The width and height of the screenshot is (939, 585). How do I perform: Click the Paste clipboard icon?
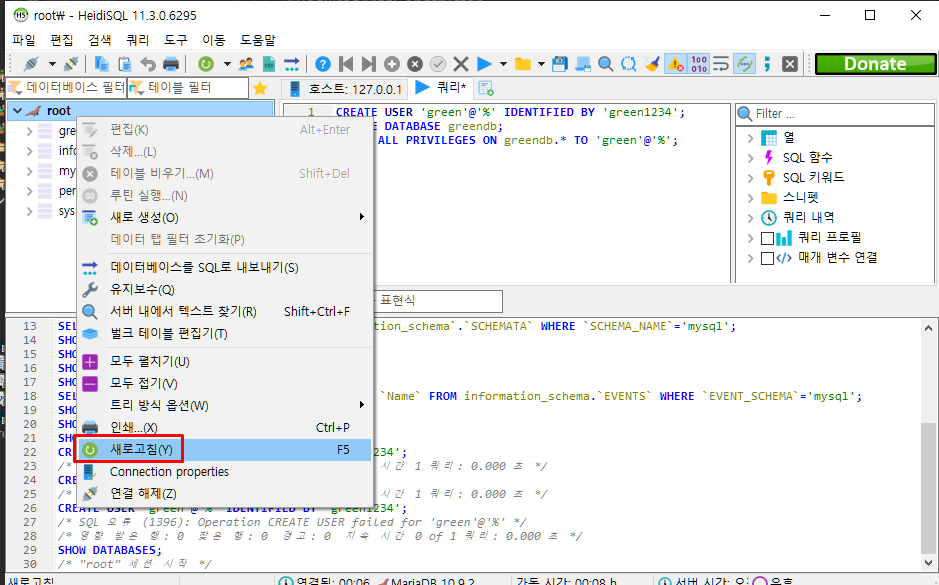125,63
